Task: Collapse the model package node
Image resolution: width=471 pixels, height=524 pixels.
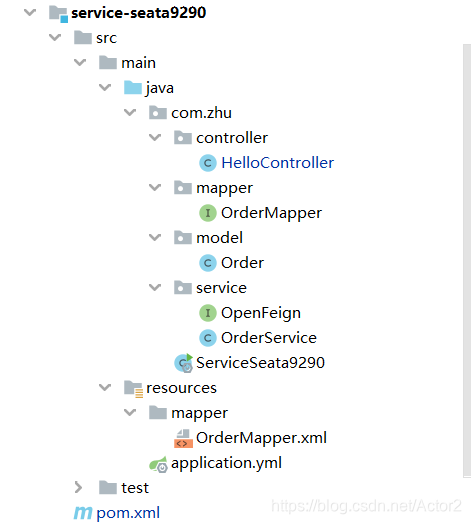Action: [x=155, y=238]
